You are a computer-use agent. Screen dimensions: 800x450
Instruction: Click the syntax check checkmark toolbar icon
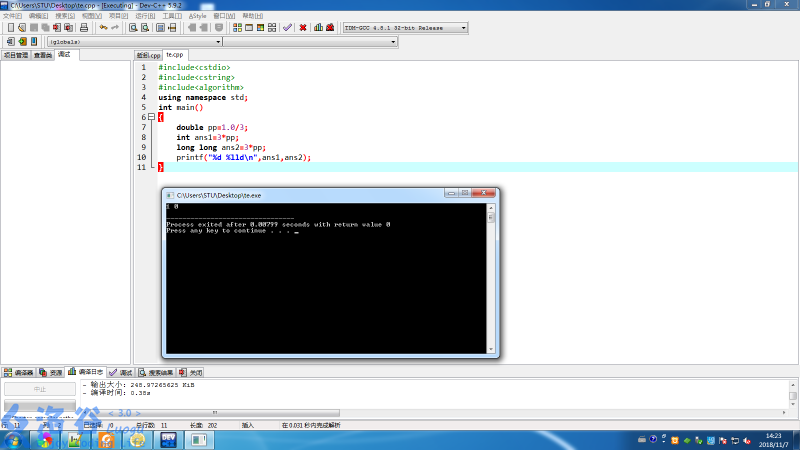click(287, 27)
